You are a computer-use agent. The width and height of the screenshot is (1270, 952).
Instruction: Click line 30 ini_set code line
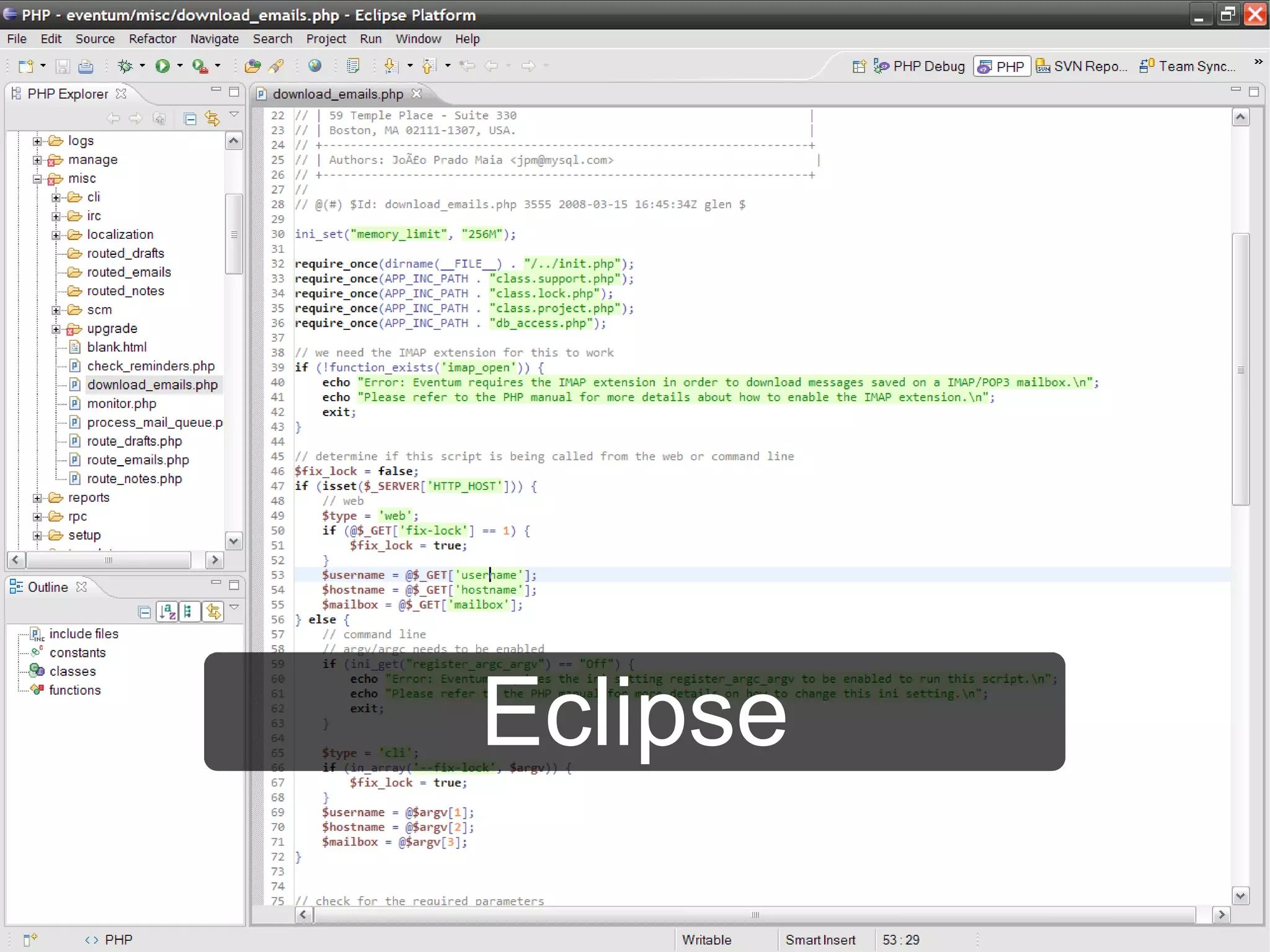pyautogui.click(x=405, y=234)
